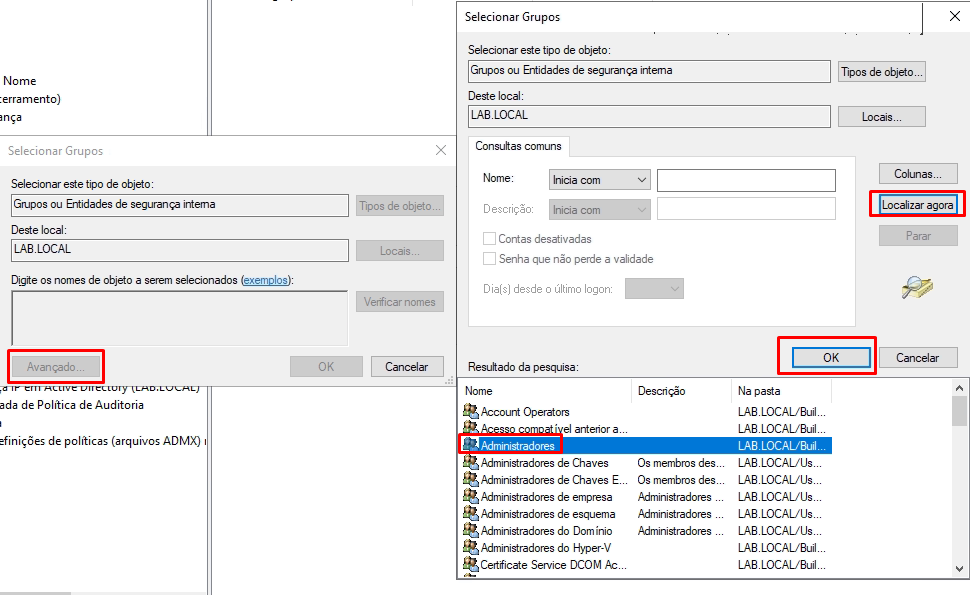
Task: Toggle Senha que não perde a validade checkbox
Action: (490, 259)
